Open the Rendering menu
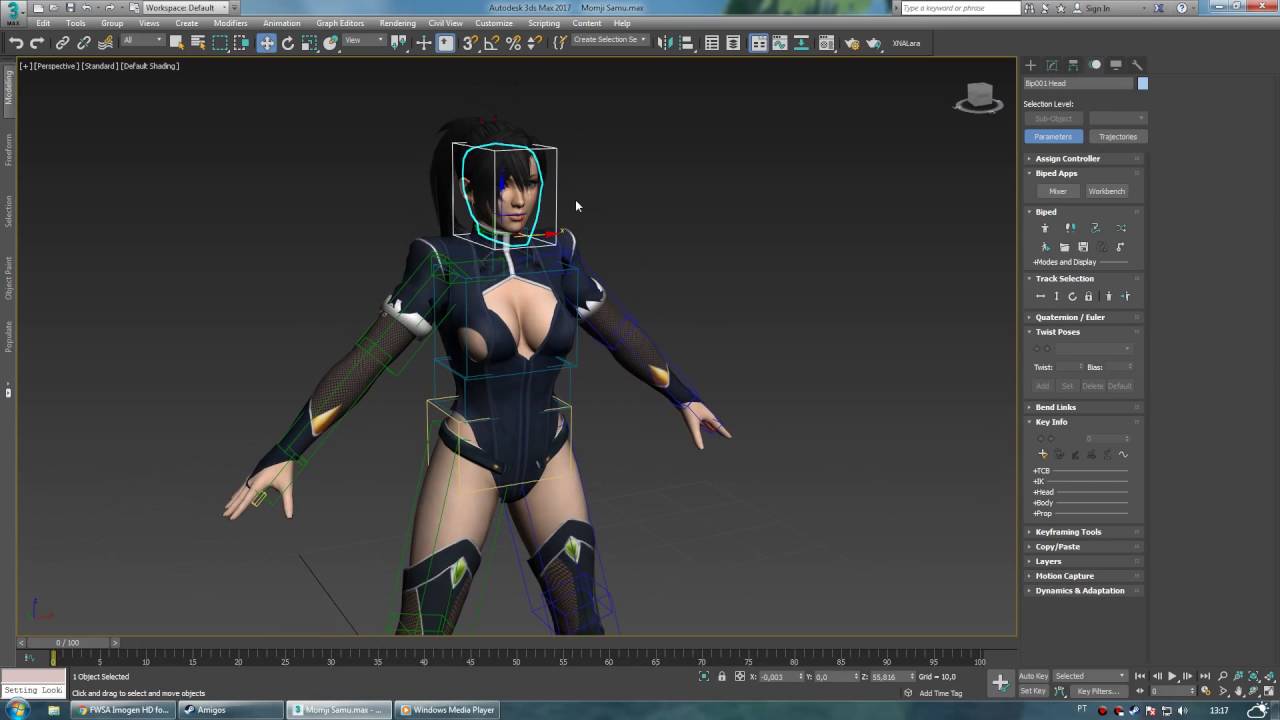 [x=397, y=23]
